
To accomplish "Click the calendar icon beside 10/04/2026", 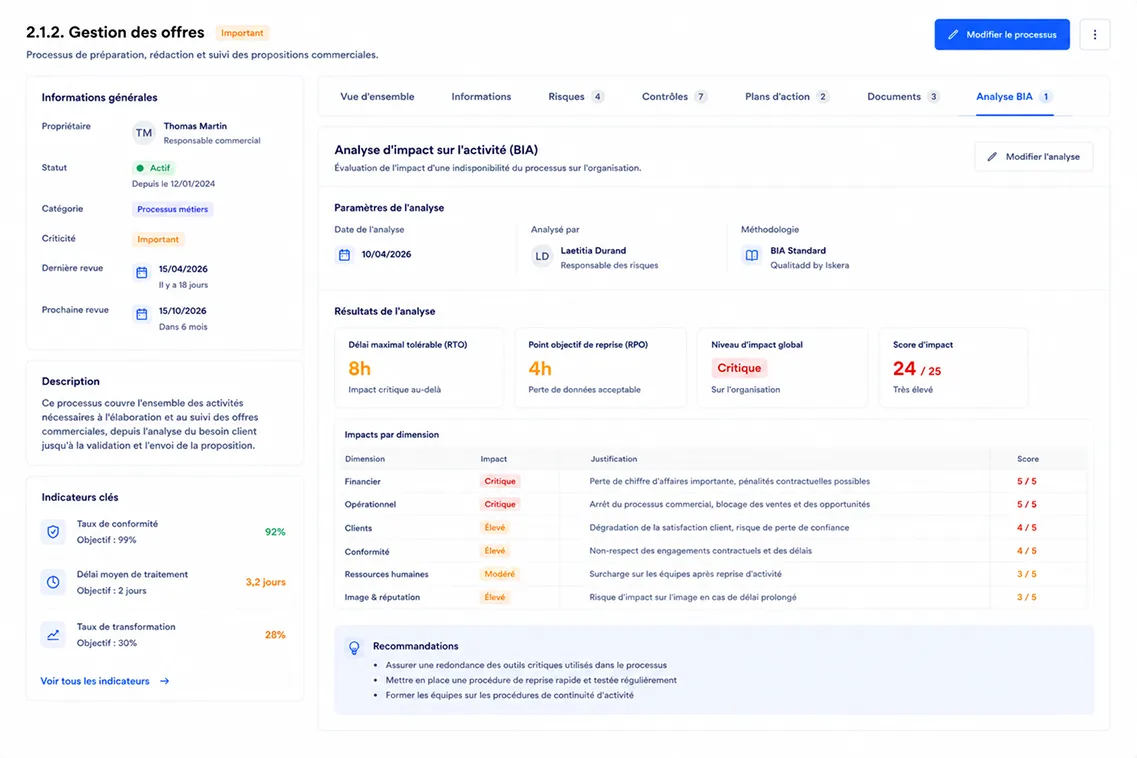I will pyautogui.click(x=344, y=255).
